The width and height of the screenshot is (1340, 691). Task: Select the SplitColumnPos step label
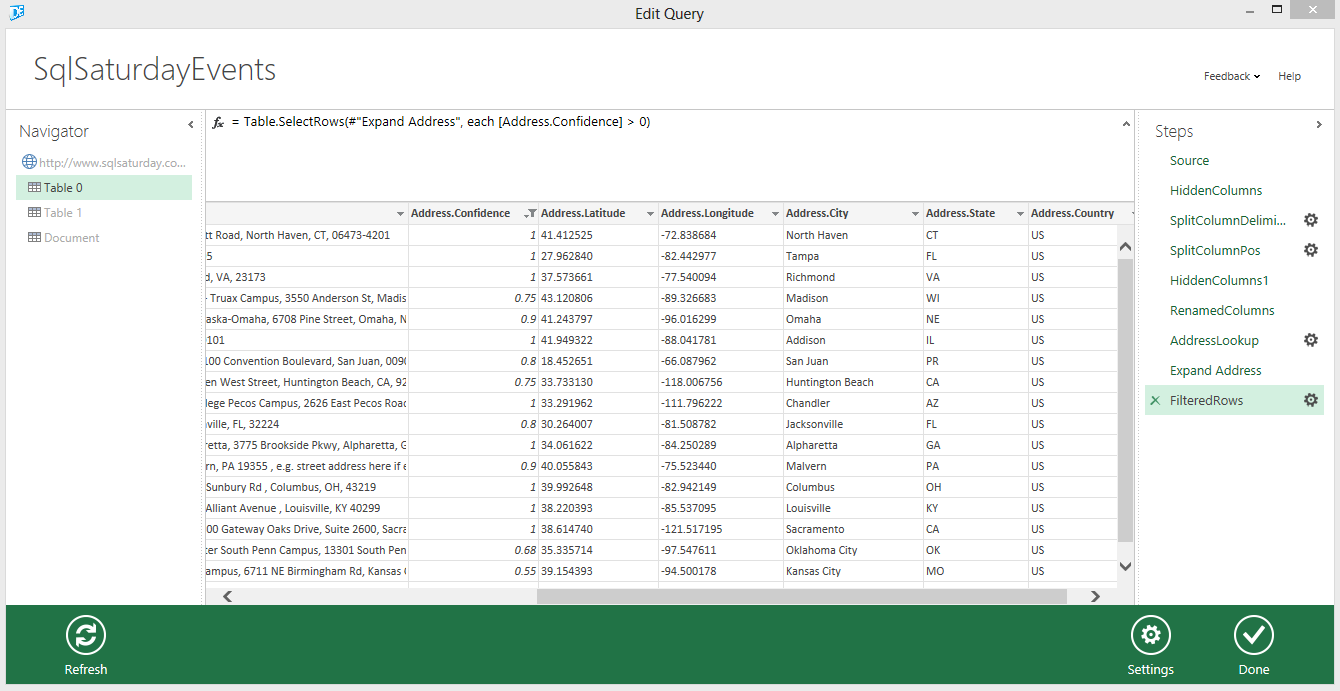coord(1215,250)
